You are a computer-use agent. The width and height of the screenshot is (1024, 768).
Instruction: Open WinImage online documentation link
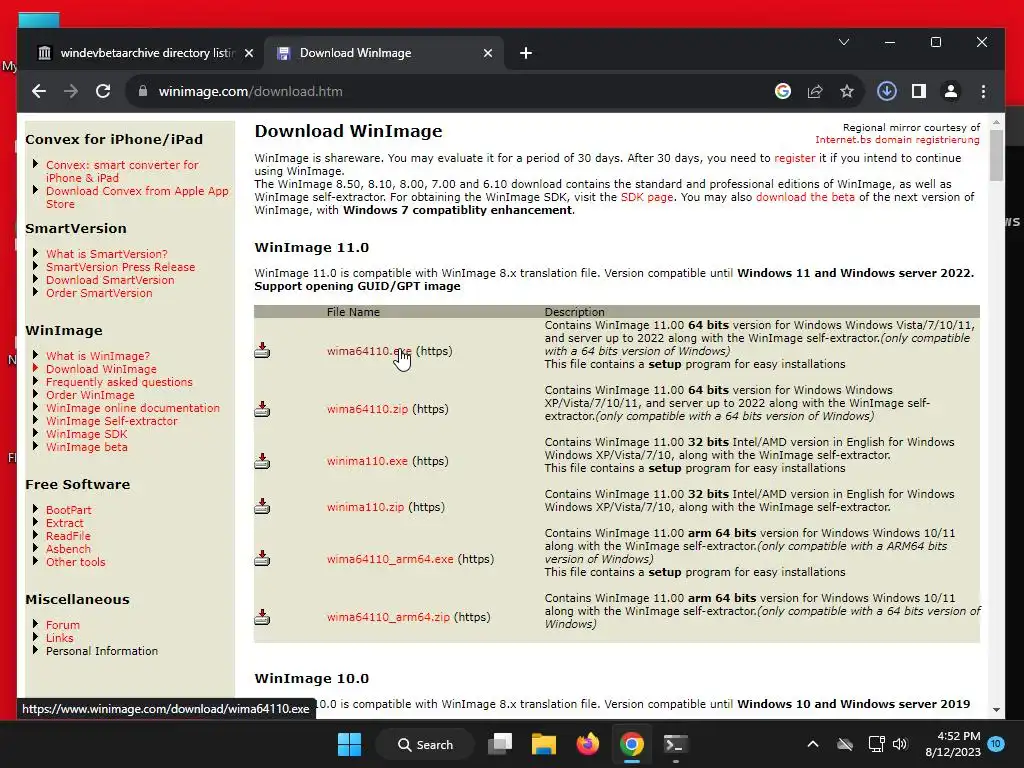(133, 408)
